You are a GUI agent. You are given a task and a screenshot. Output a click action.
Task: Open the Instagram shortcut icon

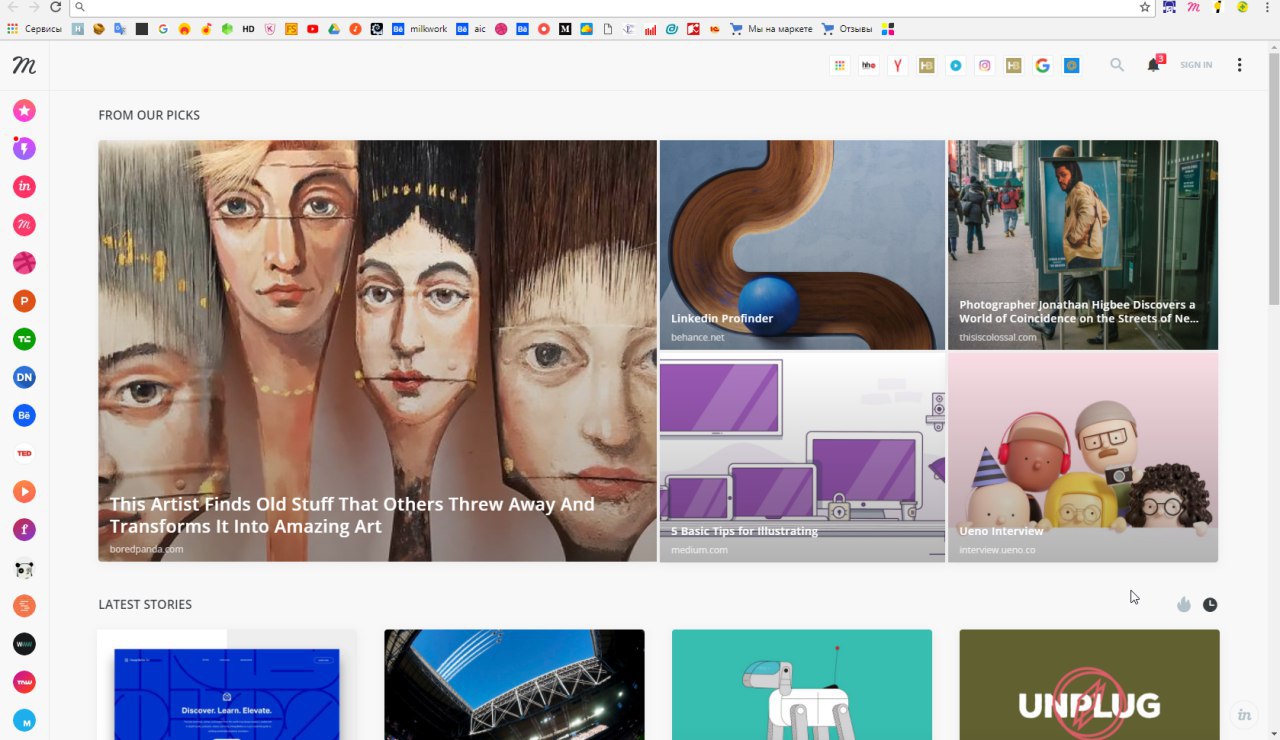point(985,66)
